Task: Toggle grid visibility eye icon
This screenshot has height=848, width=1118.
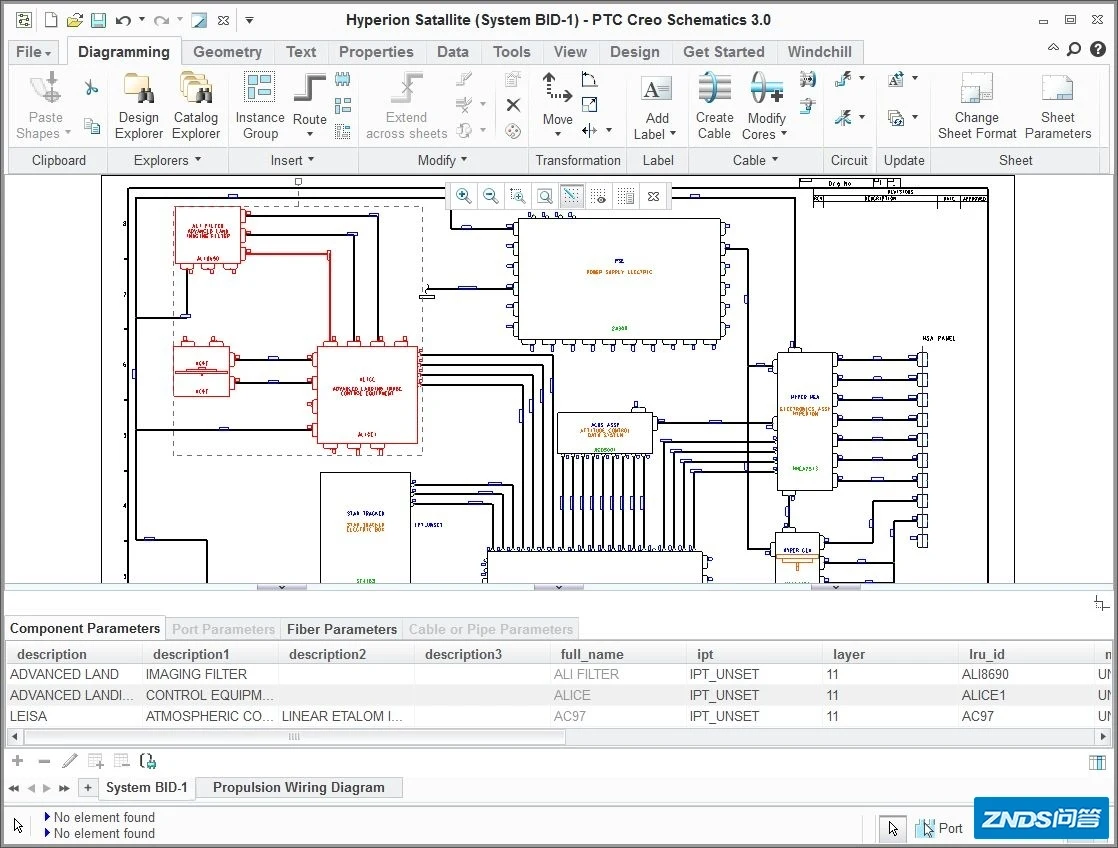Action: point(598,196)
